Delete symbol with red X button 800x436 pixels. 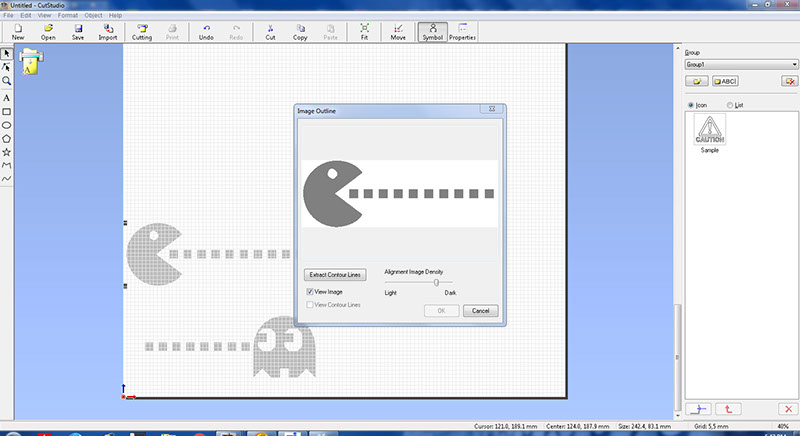788,409
